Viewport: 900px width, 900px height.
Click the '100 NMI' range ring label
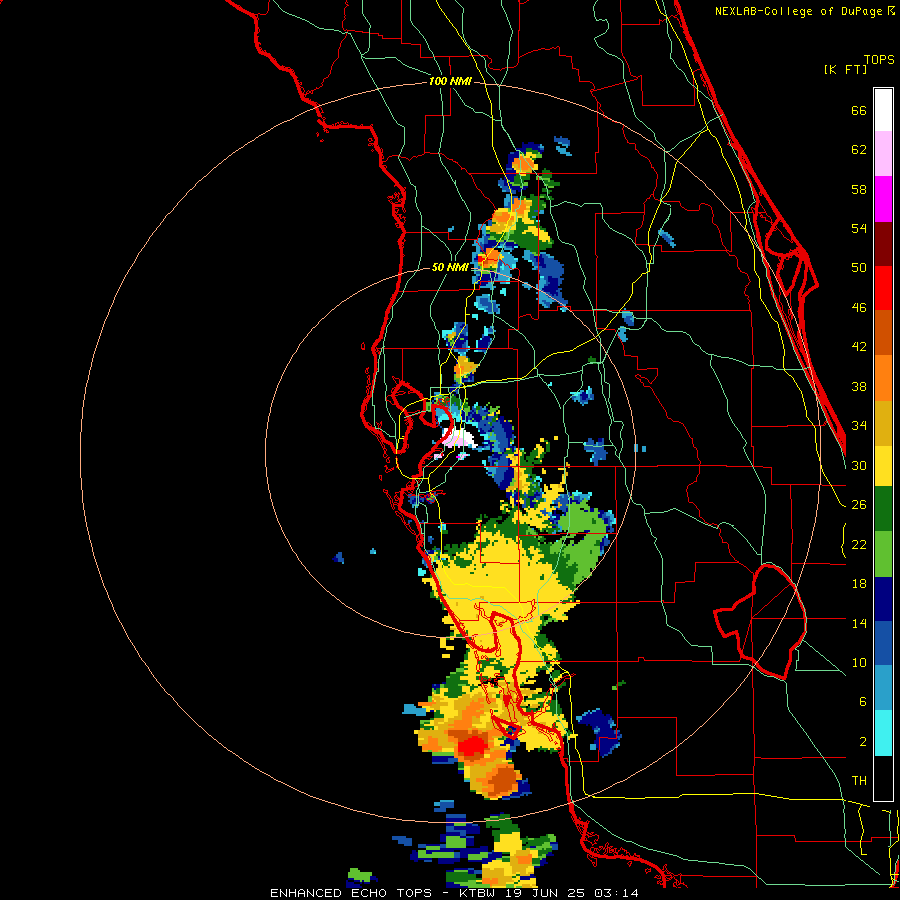coord(450,82)
